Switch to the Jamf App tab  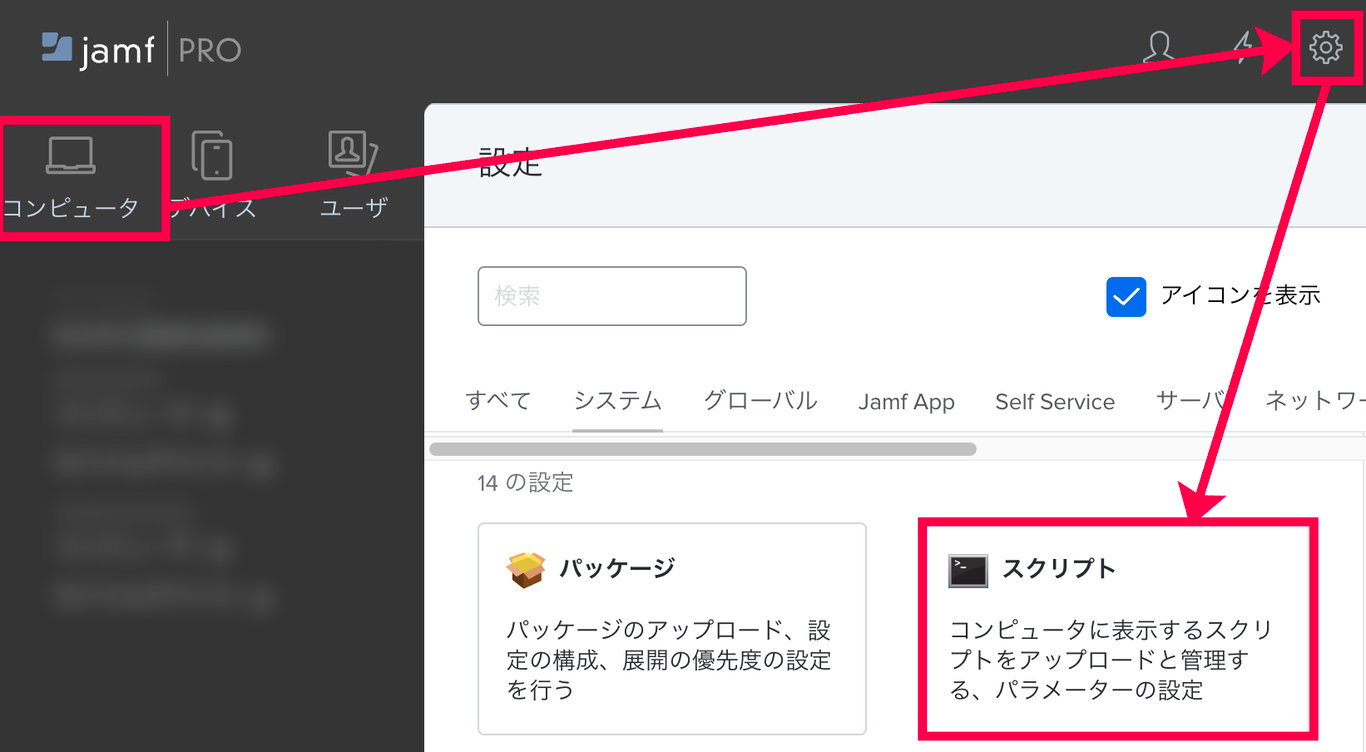(x=906, y=402)
